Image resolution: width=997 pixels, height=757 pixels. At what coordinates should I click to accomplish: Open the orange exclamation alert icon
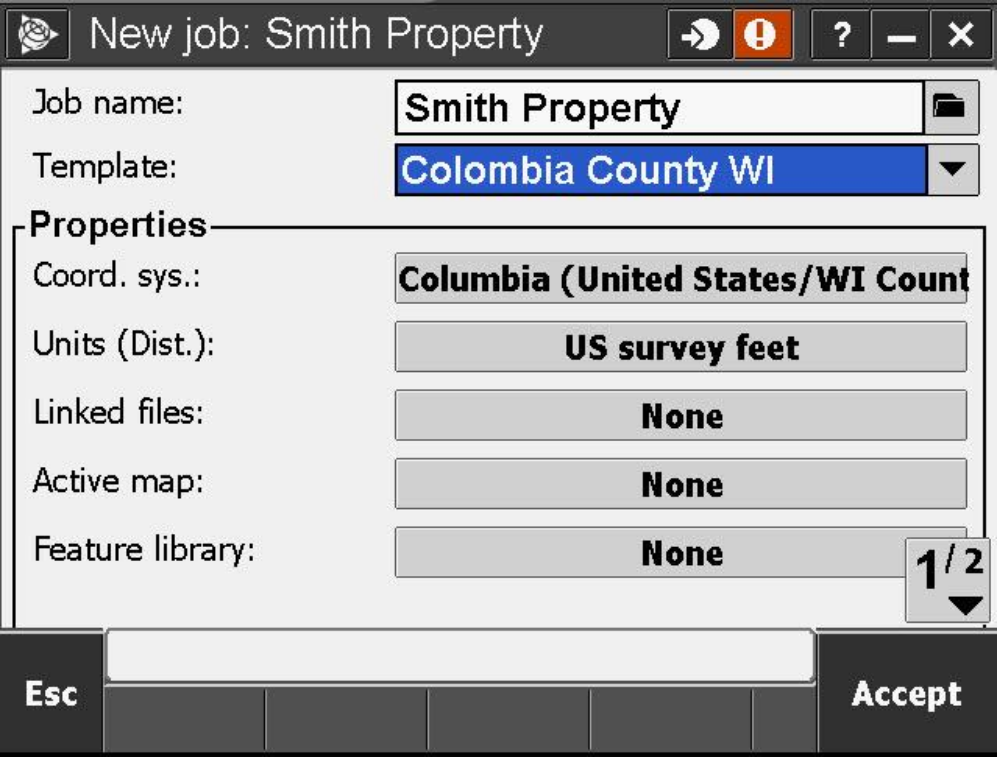tap(762, 34)
